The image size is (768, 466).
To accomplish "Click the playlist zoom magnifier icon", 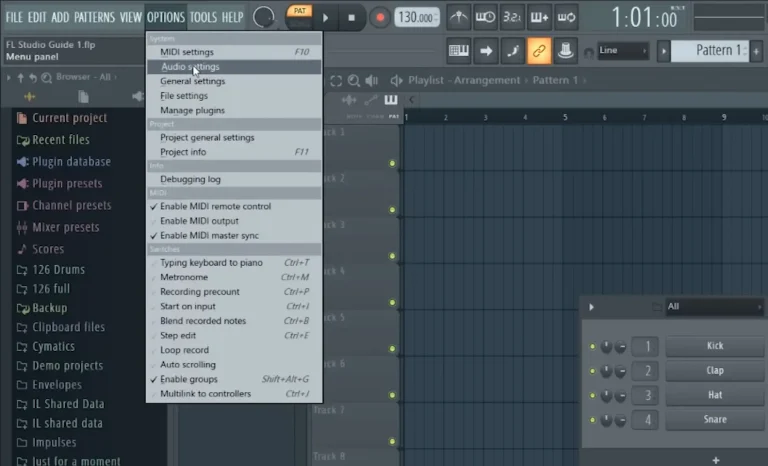I will click(354, 80).
